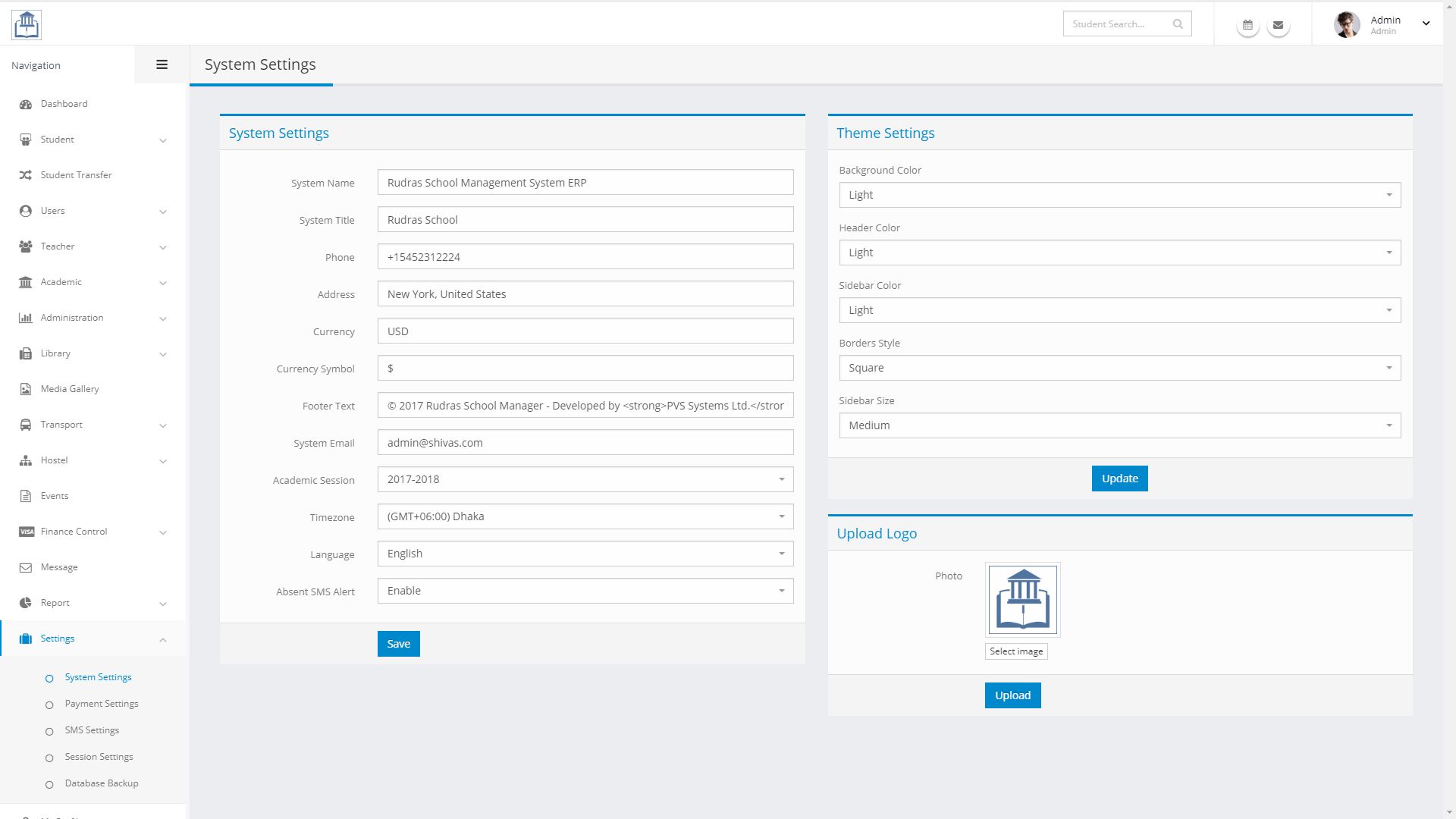Click the Update theme button
Image resolution: width=1456 pixels, height=819 pixels.
[1119, 479]
